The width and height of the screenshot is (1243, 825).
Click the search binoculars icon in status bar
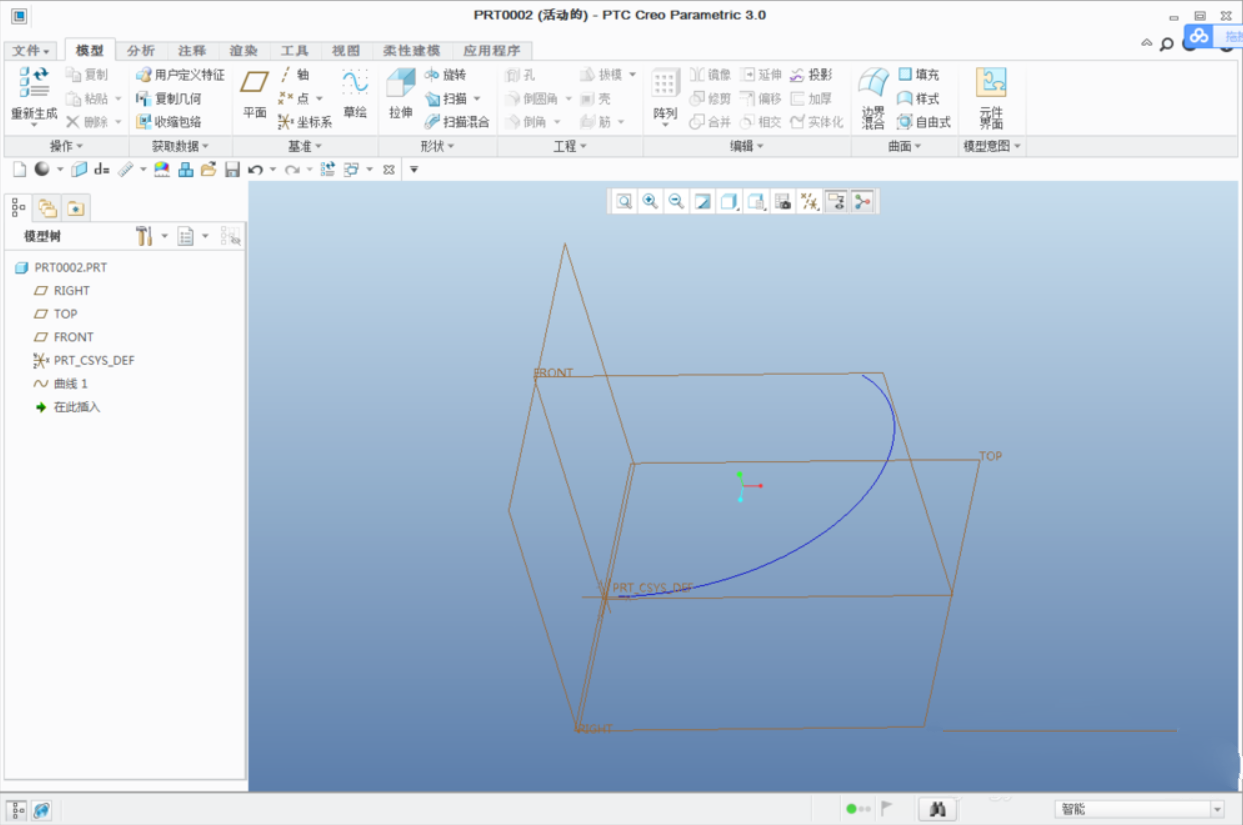[937, 810]
